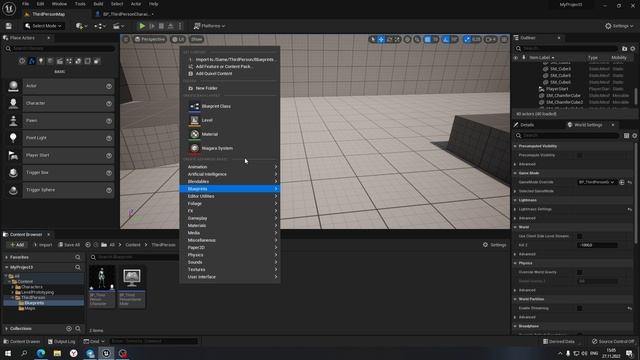Screen dimensions: 640x360
Task: Toggle rotation snapping in the viewport toolbar
Action: tap(446, 39)
